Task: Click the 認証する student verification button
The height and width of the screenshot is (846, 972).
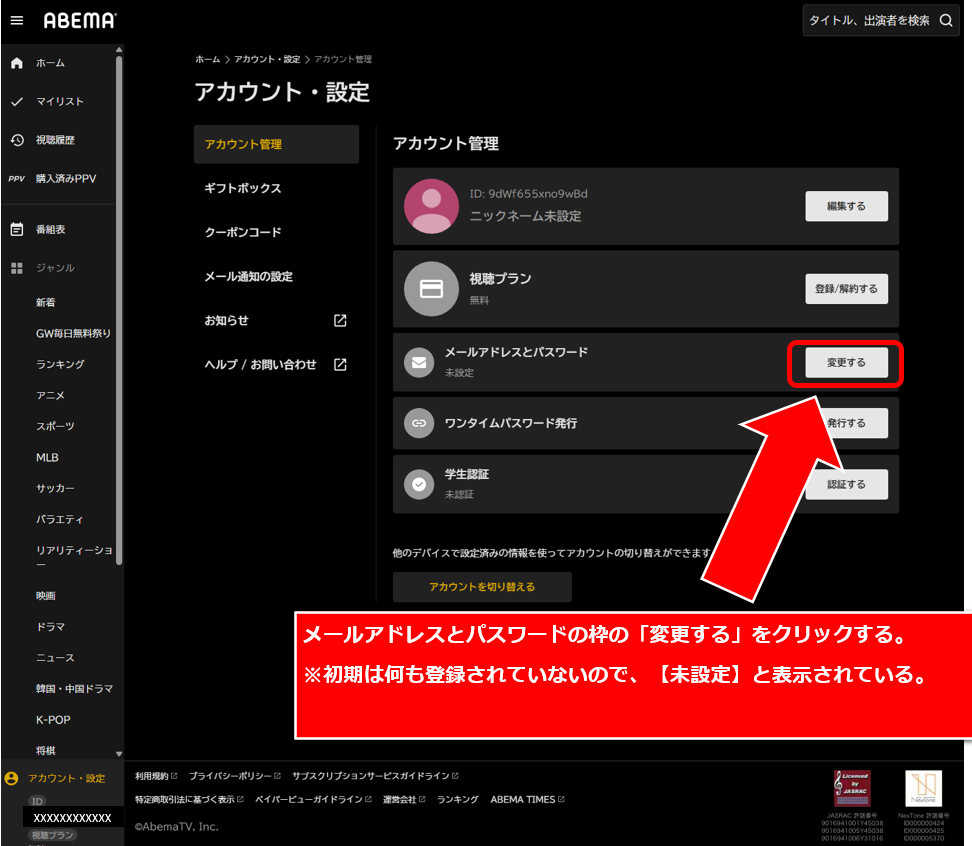Action: [x=846, y=484]
